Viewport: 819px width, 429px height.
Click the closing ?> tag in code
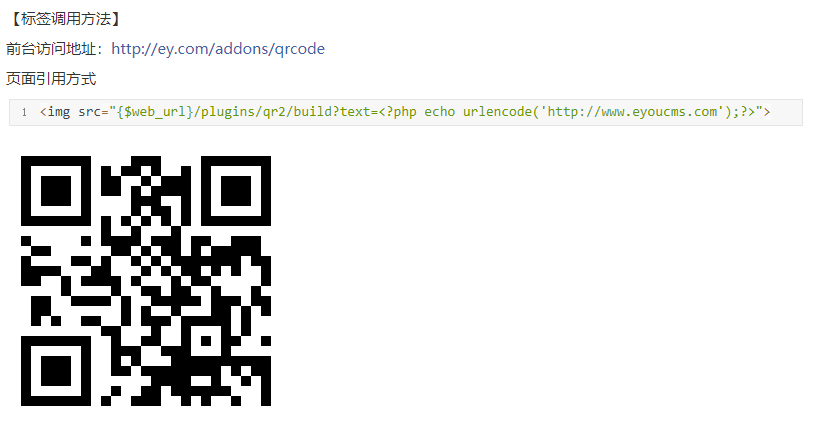tap(747, 112)
